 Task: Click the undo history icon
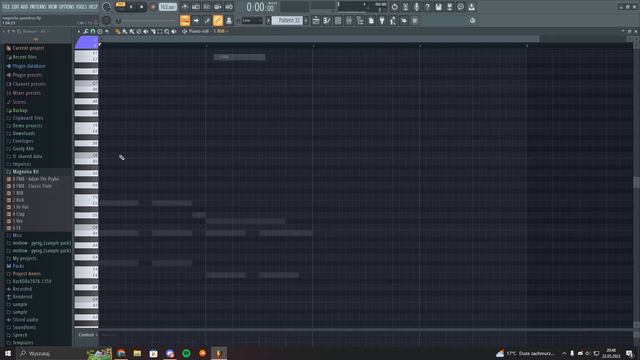[394, 7]
